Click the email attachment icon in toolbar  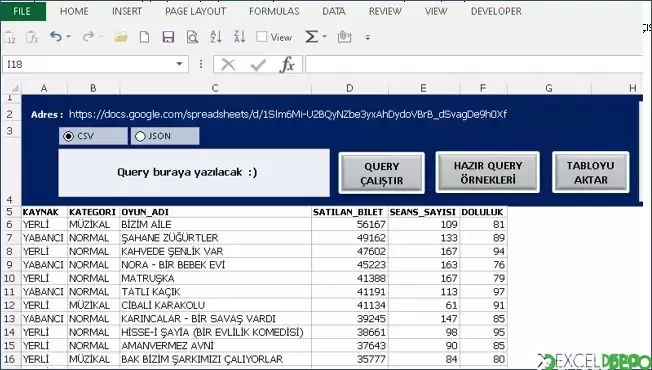344,37
